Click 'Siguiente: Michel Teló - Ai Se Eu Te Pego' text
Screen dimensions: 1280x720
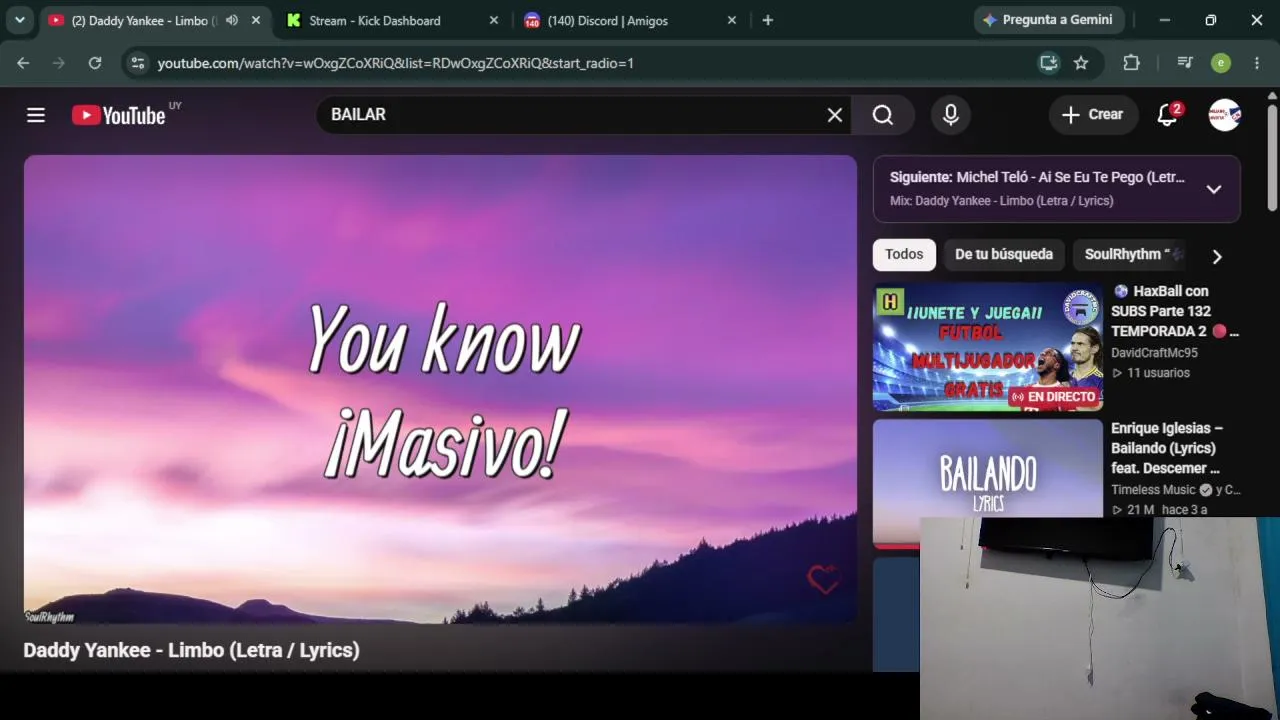point(1037,177)
